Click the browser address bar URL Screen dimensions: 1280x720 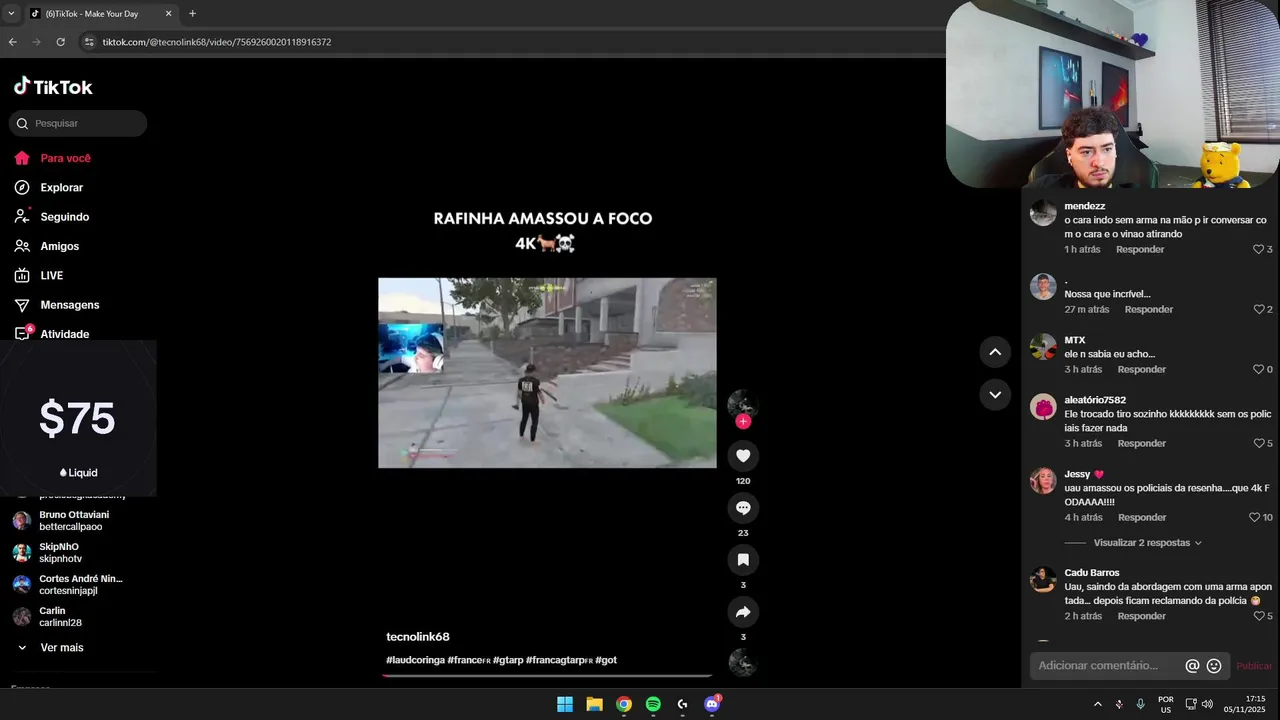tap(217, 42)
